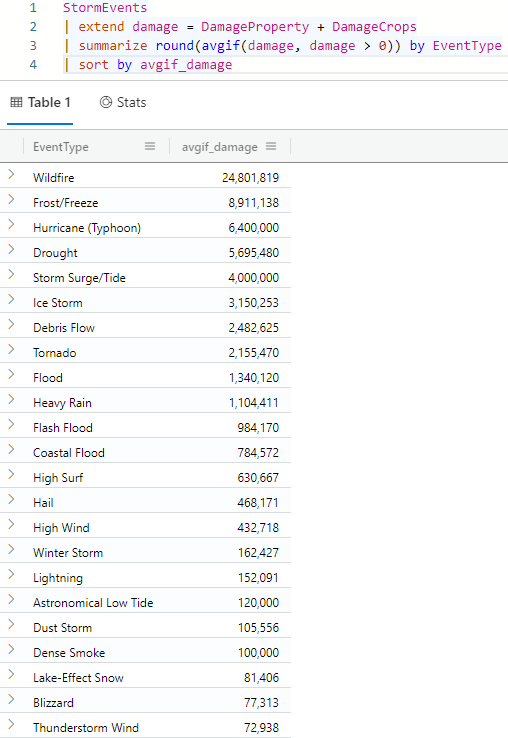The width and height of the screenshot is (508, 738).
Task: Expand the Lightning row chevron
Action: (x=11, y=574)
